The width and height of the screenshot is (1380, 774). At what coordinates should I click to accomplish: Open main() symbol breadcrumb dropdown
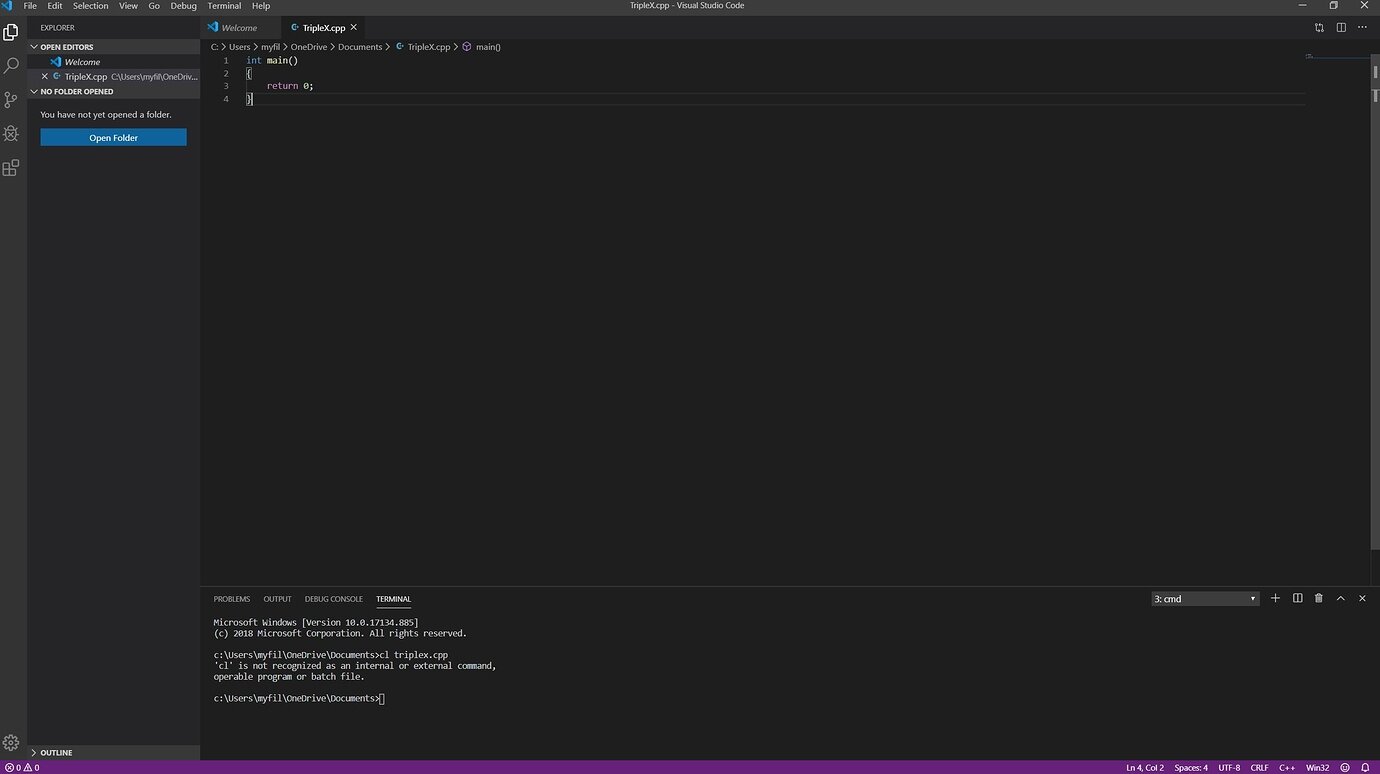click(482, 47)
